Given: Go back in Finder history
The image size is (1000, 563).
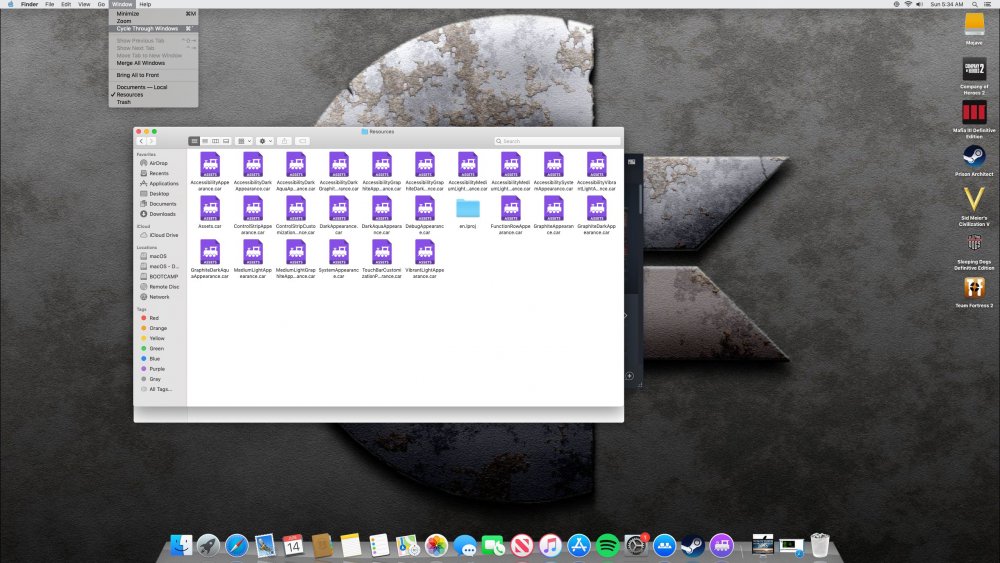Looking at the screenshot, I should (x=142, y=141).
